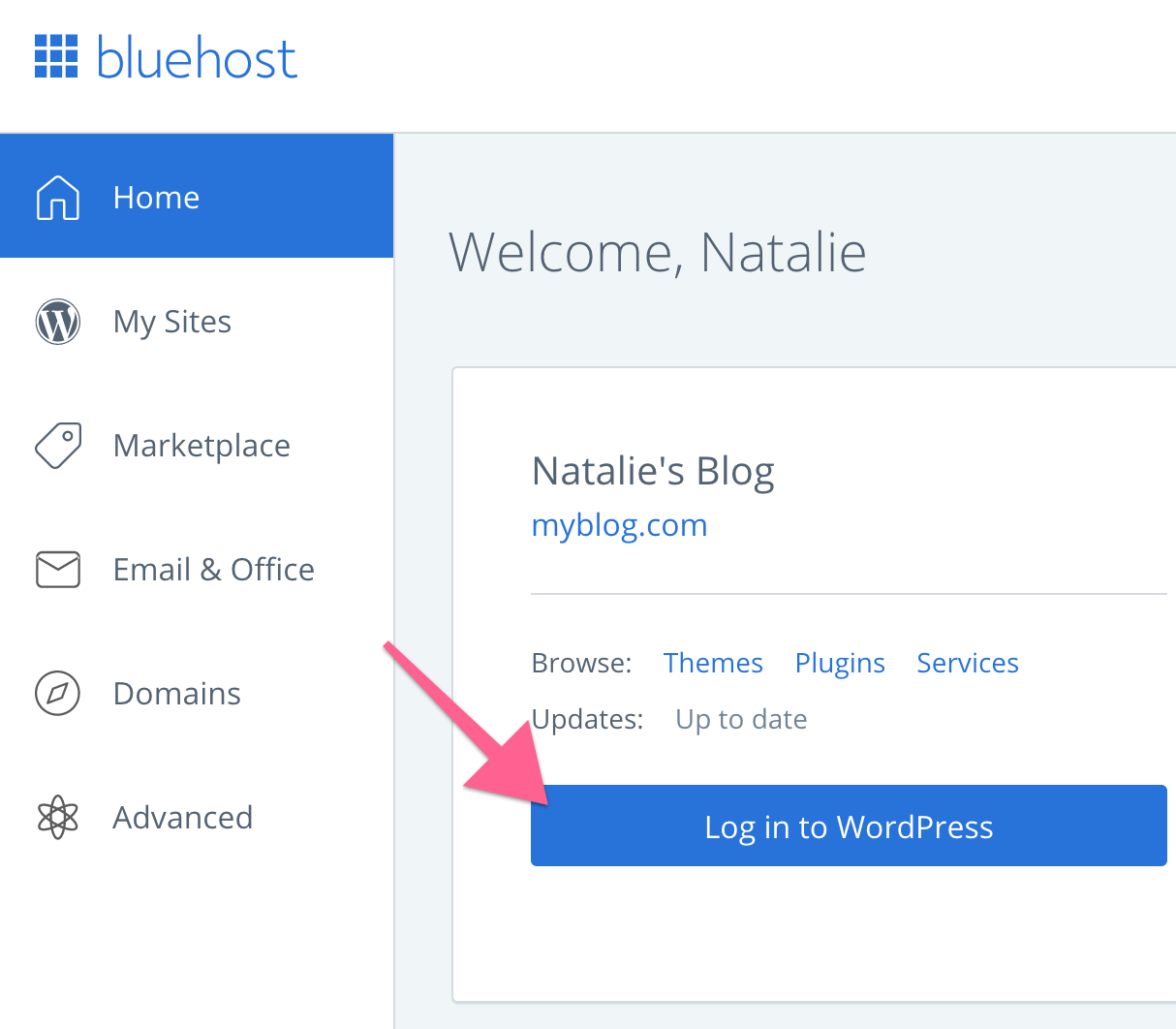Browse Themes link
The image size is (1176, 1029).
(x=713, y=663)
